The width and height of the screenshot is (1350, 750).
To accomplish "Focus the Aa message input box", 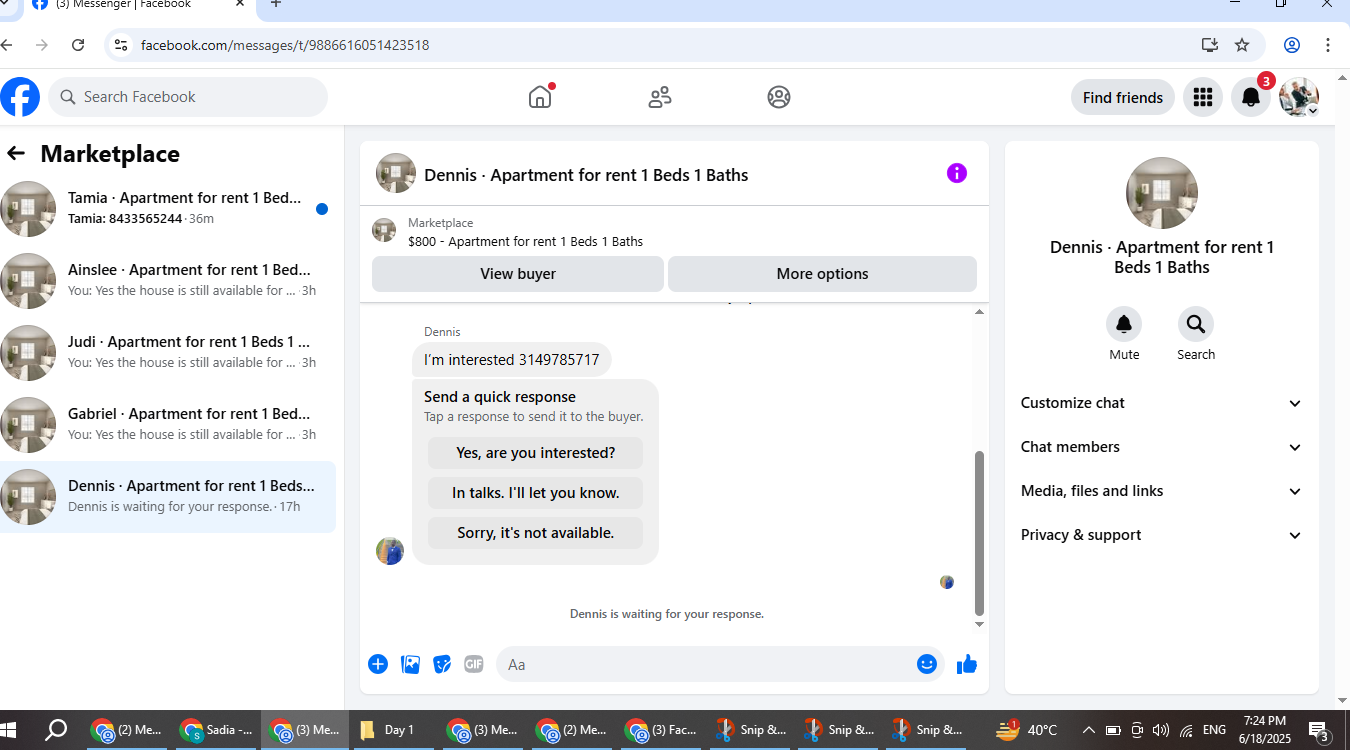I will [706, 664].
